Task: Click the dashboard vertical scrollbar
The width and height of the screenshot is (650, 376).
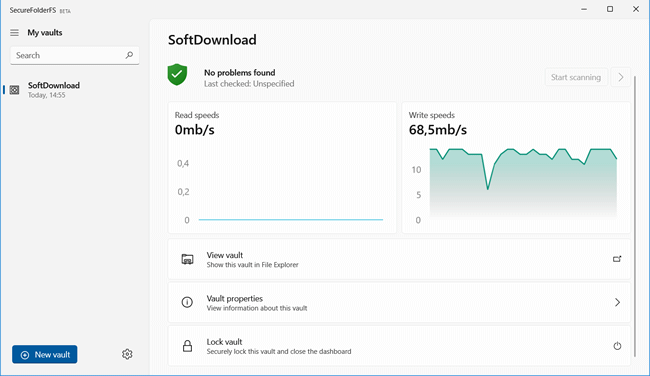Action: pyautogui.click(x=635, y=216)
